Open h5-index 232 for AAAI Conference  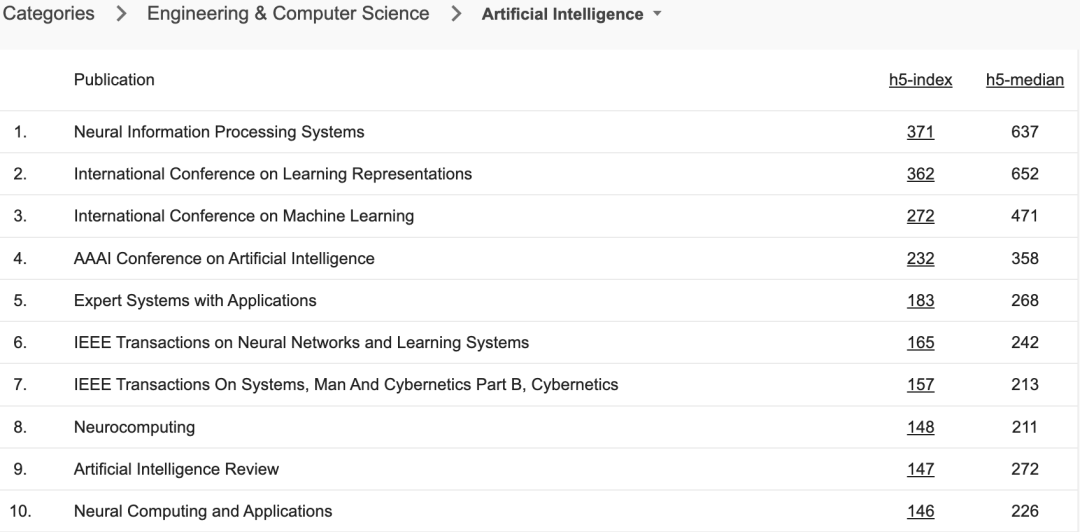click(920, 258)
